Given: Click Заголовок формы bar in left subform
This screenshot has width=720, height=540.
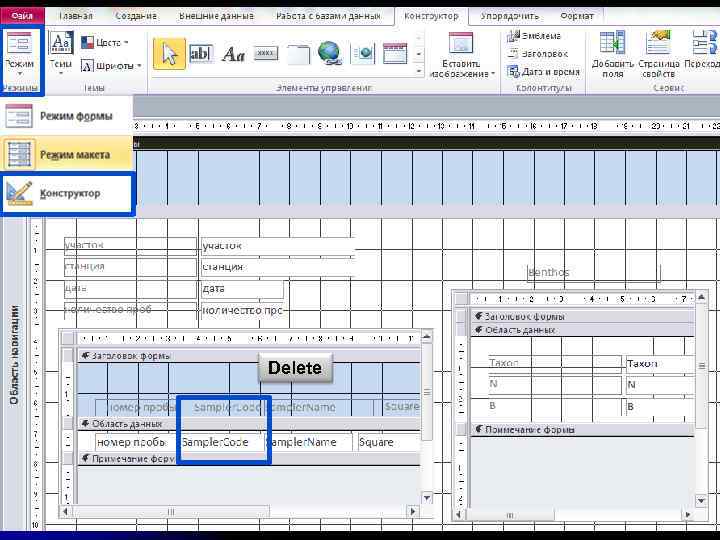Looking at the screenshot, I should 249,356.
